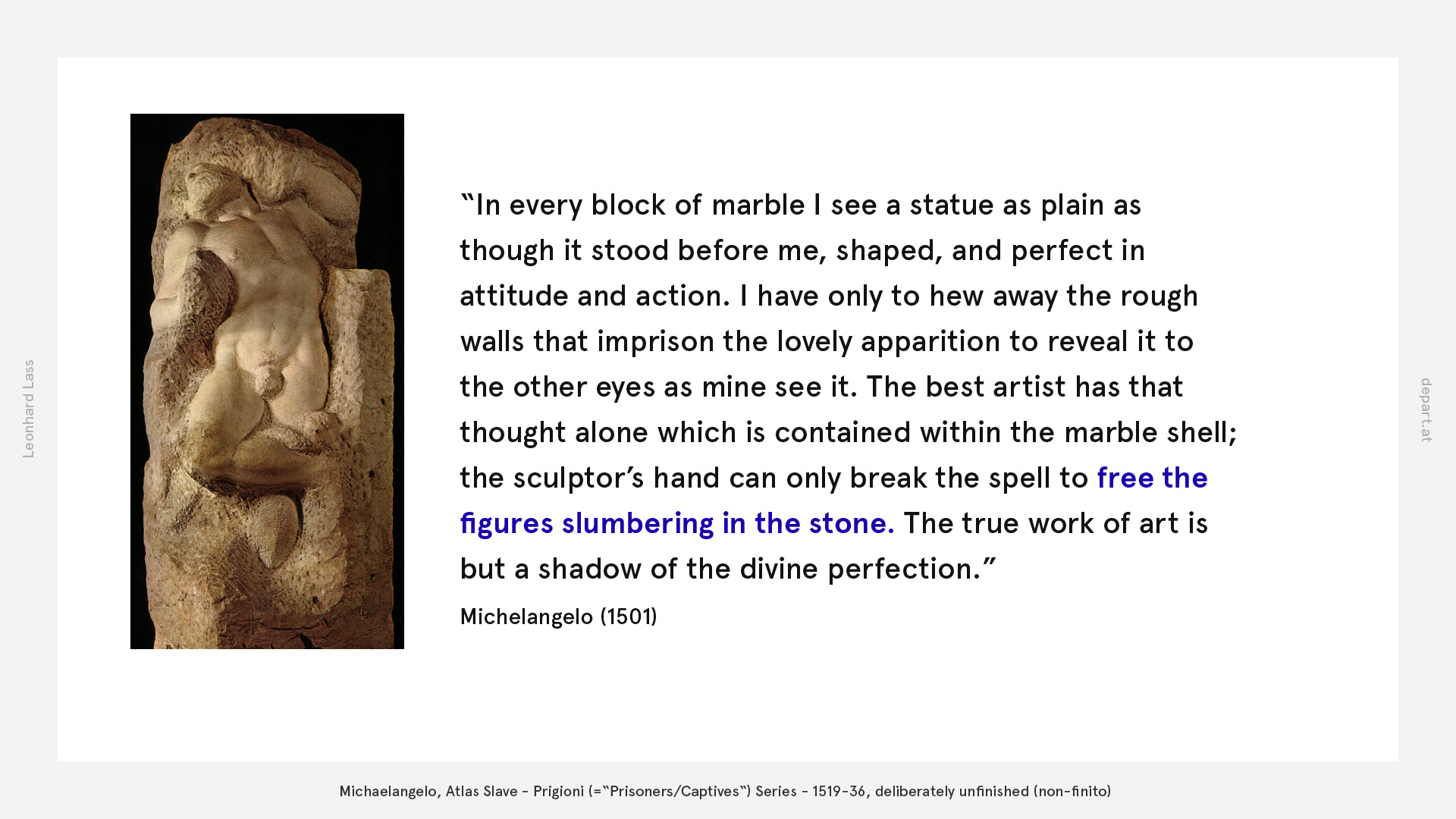
Task: Click the words 'marble shell;'
Action: [x=1150, y=432]
